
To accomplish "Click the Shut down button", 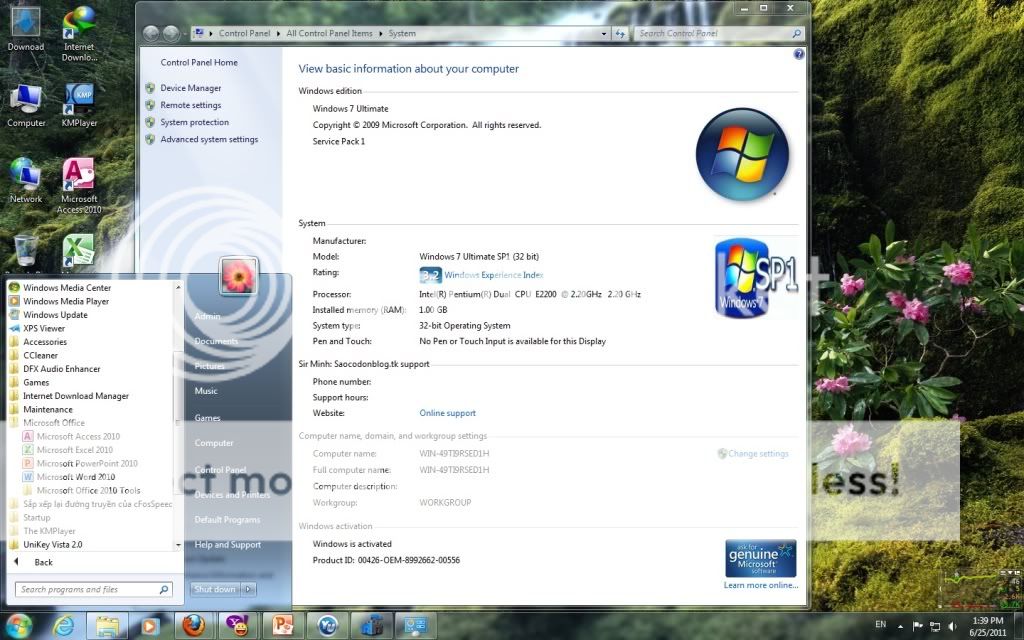I will 215,589.
